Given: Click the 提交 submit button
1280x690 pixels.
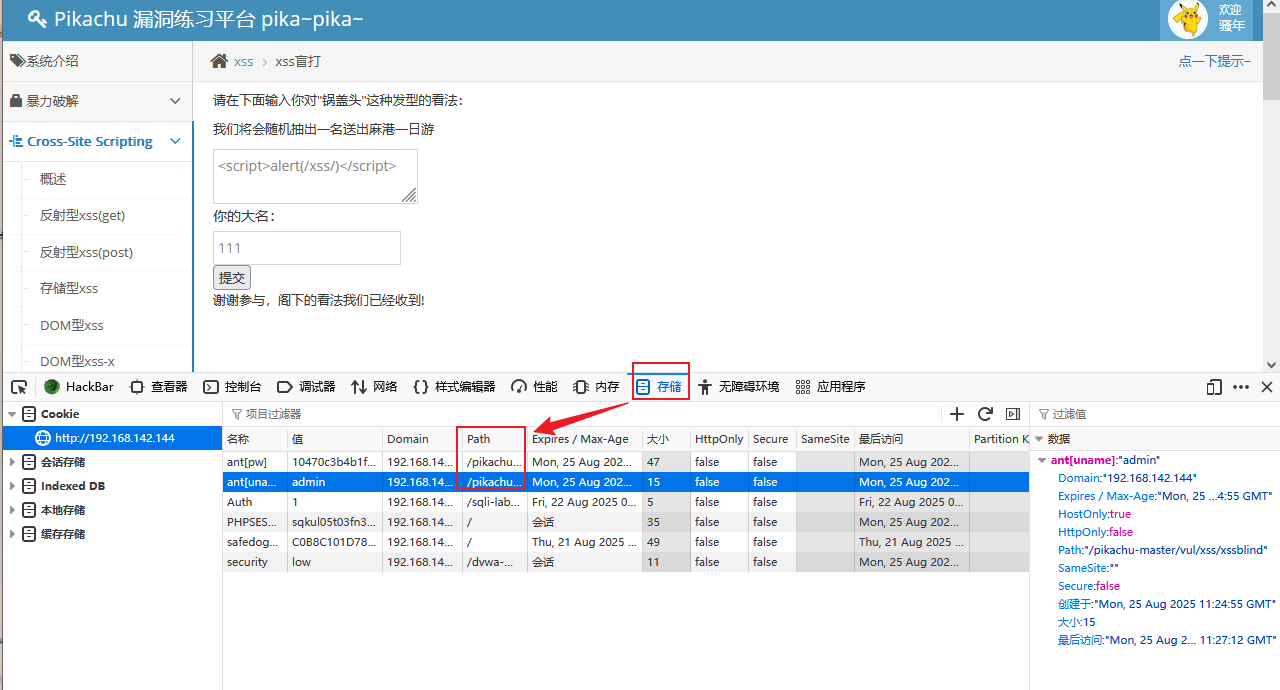Looking at the screenshot, I should [232, 278].
